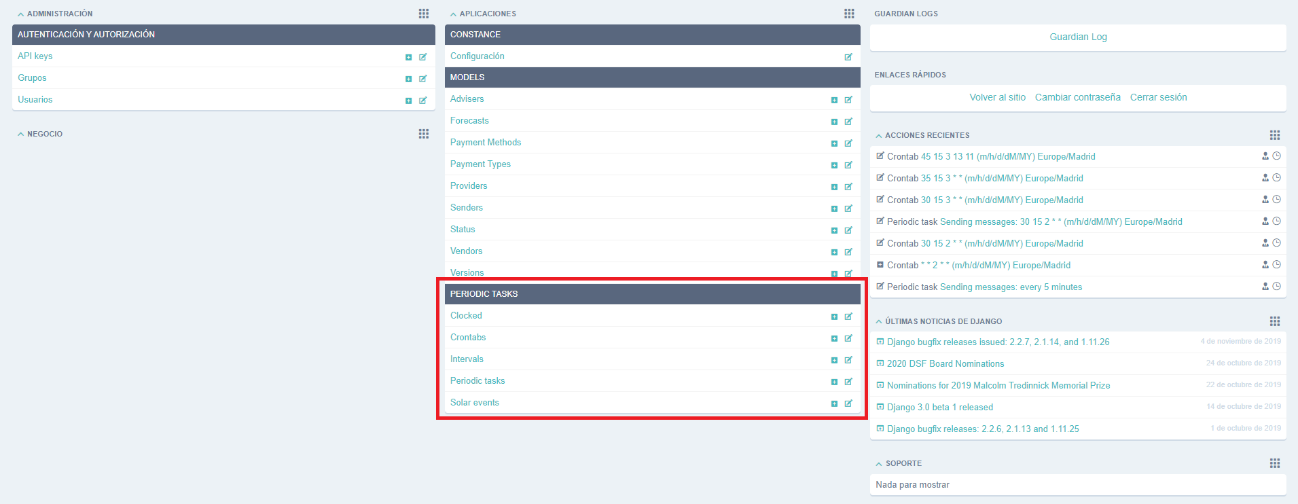Add a new API key via plus icon
The height and width of the screenshot is (504, 1298).
coord(408,57)
